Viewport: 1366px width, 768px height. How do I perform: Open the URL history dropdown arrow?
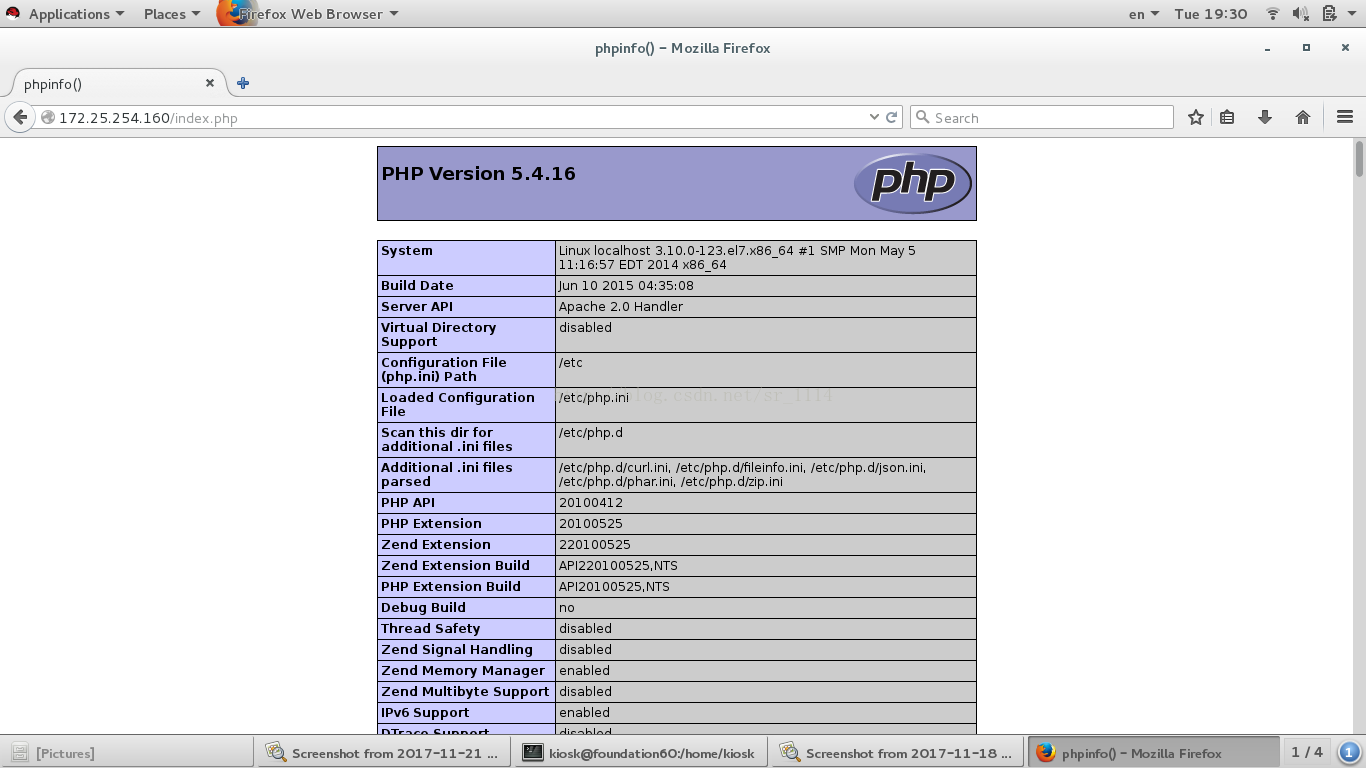pyautogui.click(x=875, y=117)
